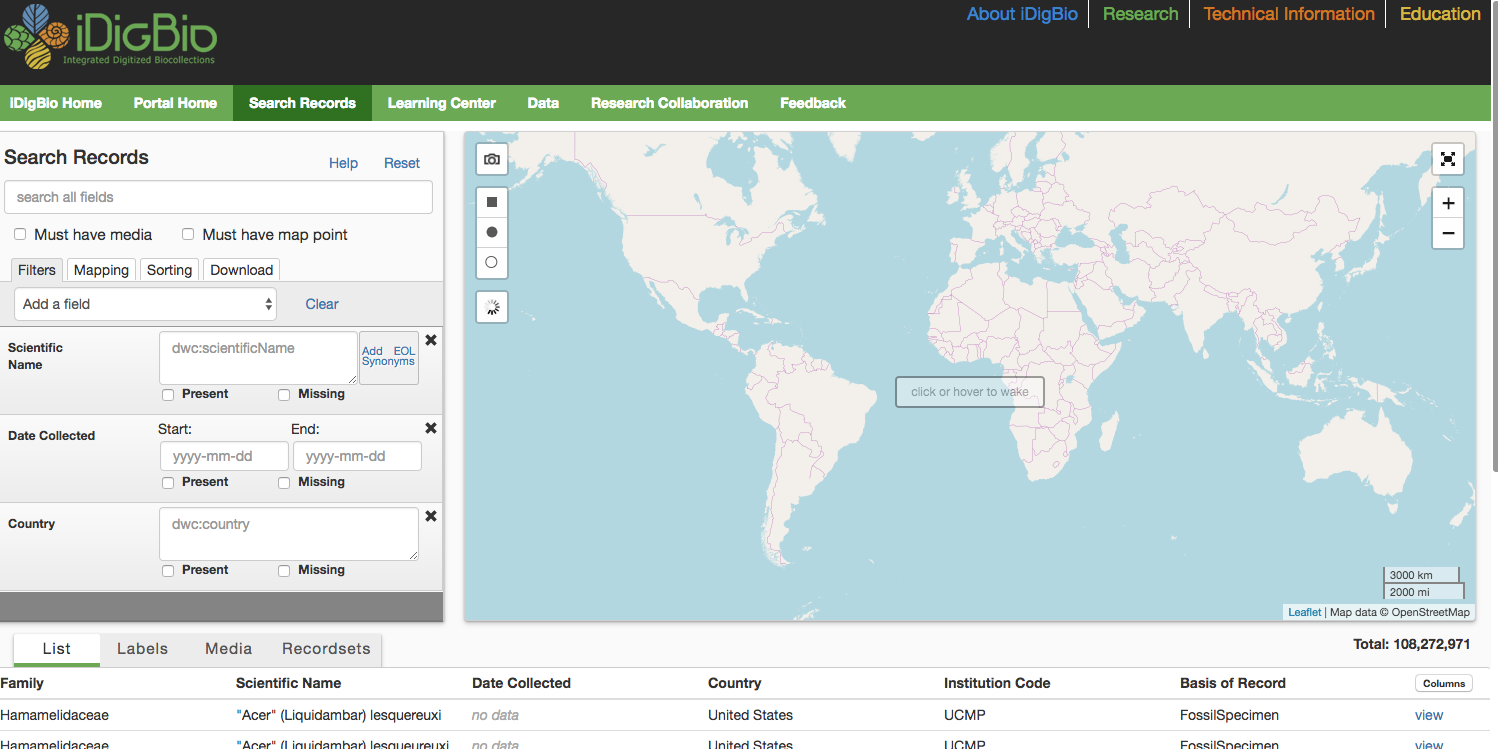Select the hollow circle map tool

(491, 262)
